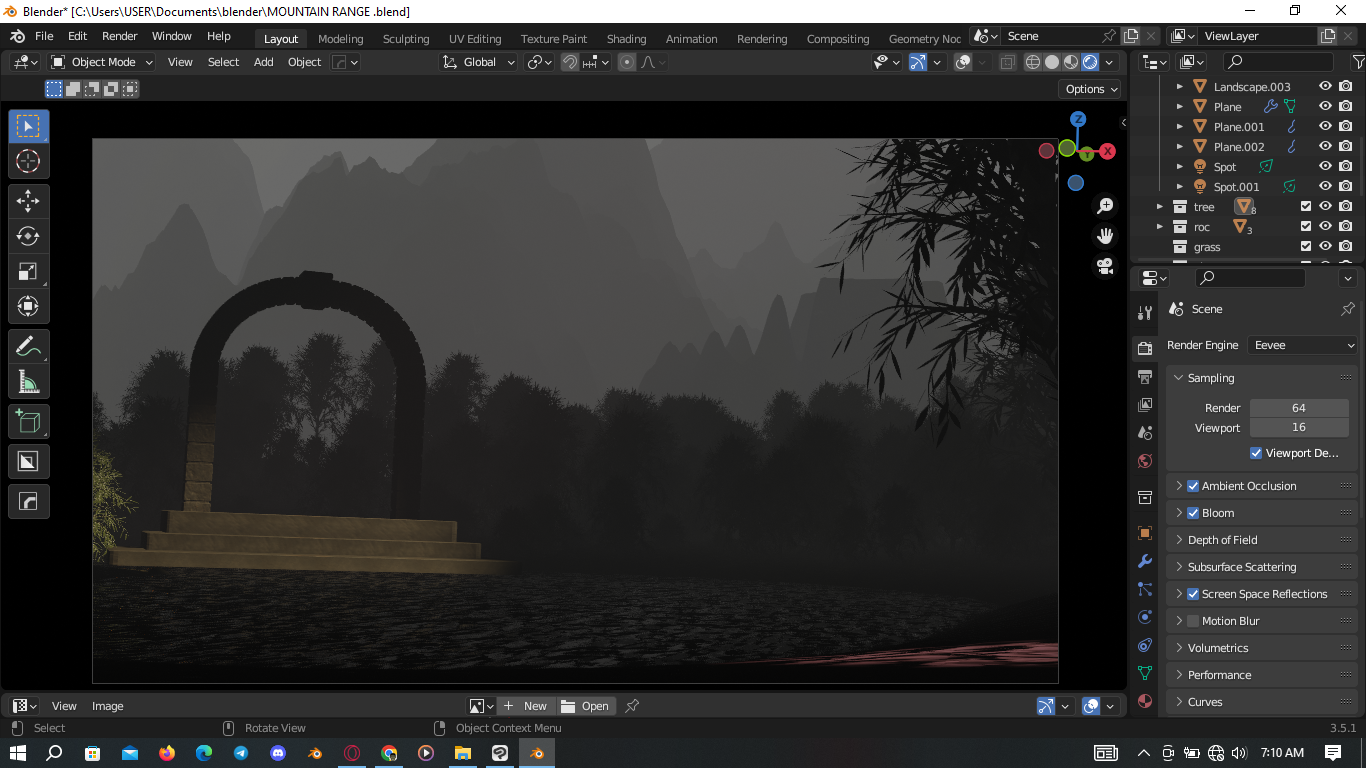Open the Render menu

(119, 36)
